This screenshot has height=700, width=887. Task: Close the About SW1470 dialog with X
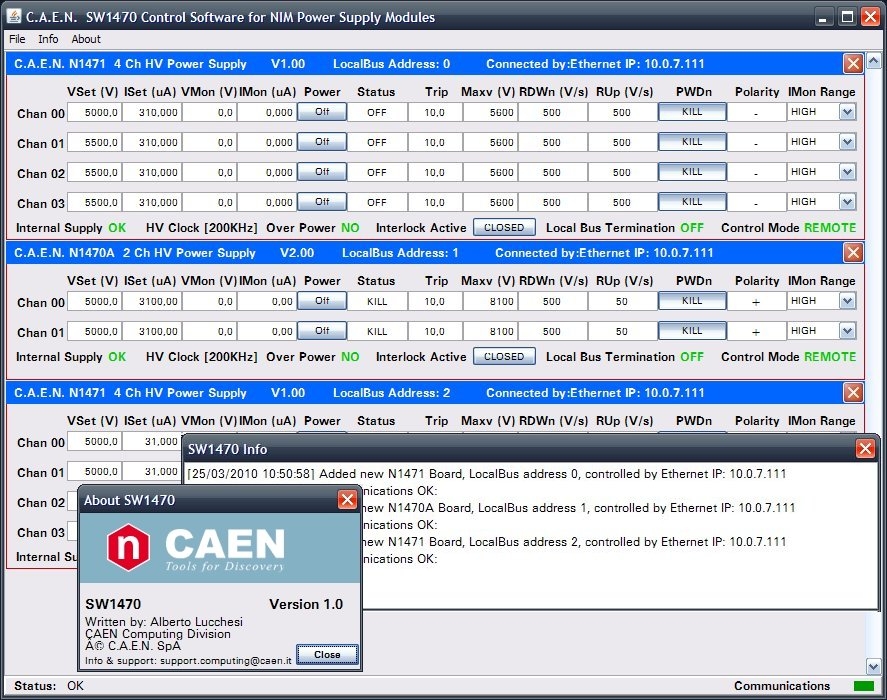tap(347, 499)
